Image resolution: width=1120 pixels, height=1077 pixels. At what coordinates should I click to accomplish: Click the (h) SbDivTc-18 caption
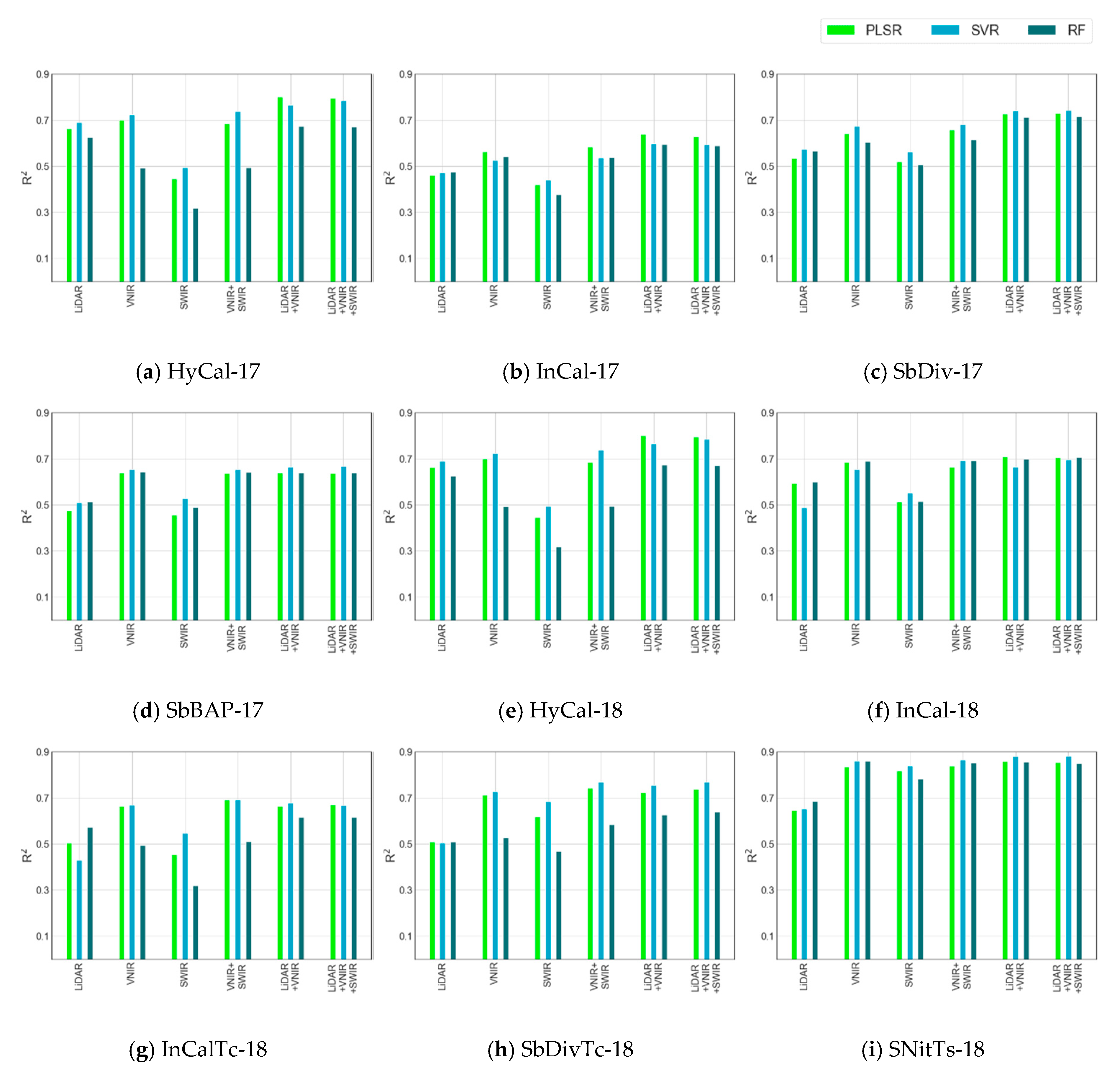click(560, 1049)
